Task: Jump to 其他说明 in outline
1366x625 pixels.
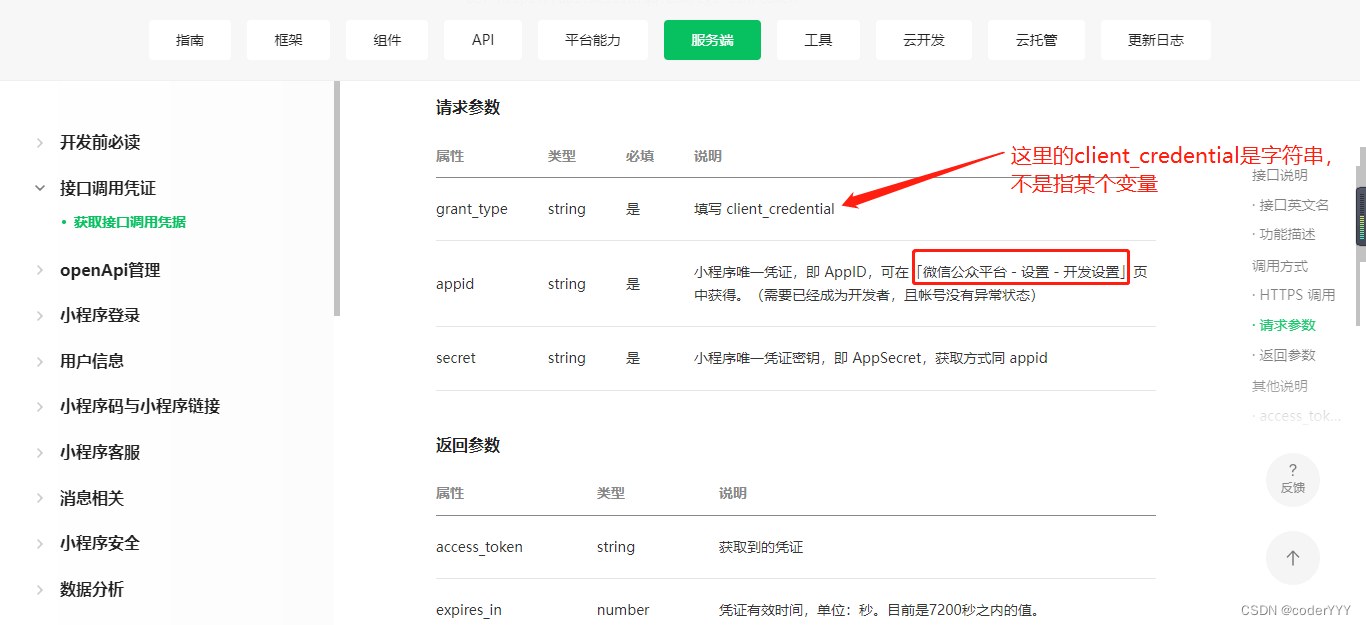Action: point(1280,386)
